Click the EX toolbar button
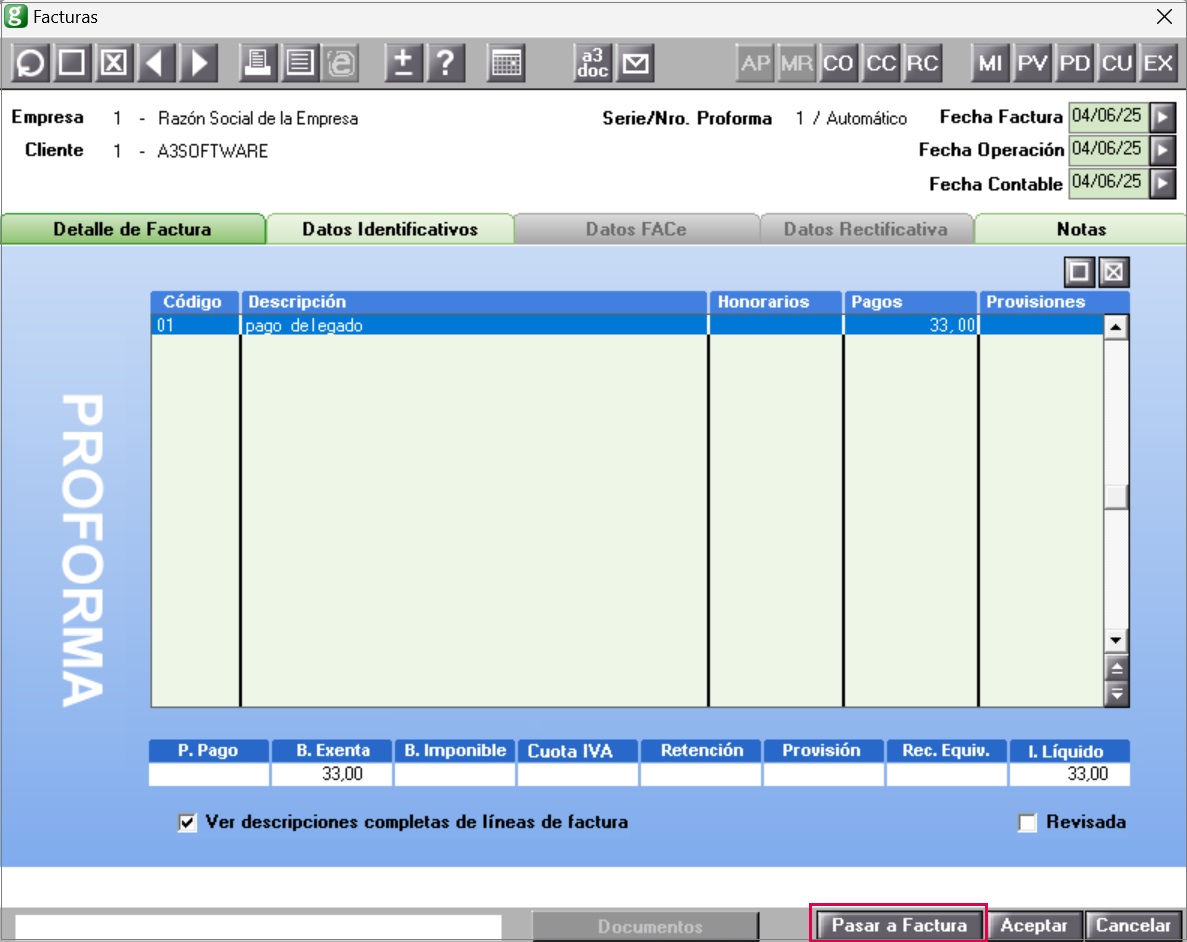Image resolution: width=1187 pixels, height=942 pixels. [1158, 63]
